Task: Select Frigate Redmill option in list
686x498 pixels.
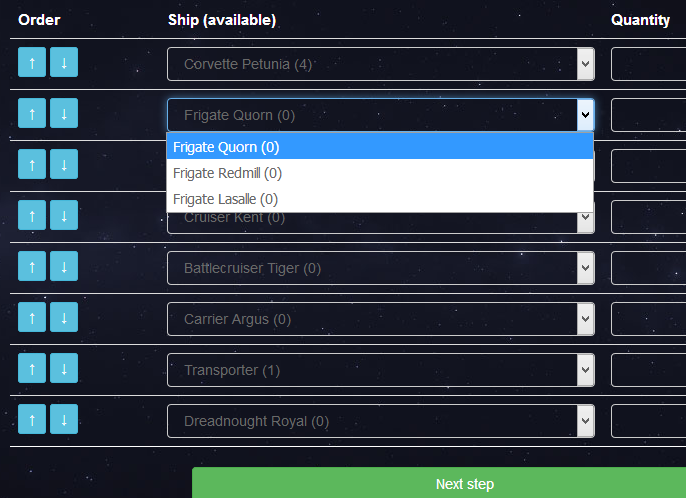Action: [x=380, y=173]
